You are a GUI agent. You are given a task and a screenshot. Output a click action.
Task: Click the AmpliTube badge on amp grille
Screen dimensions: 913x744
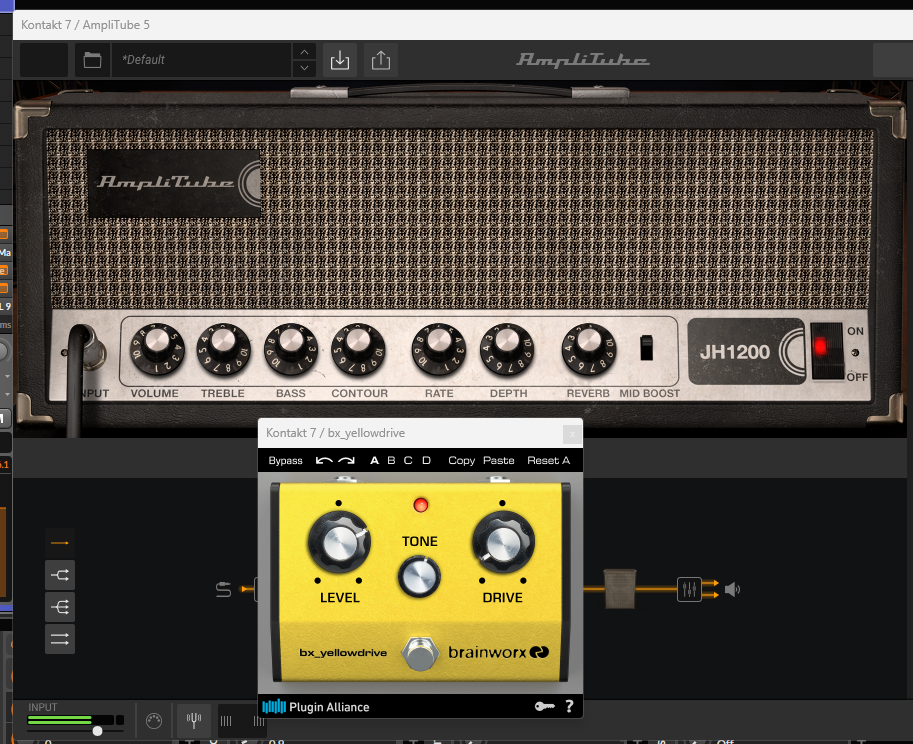tap(174, 183)
